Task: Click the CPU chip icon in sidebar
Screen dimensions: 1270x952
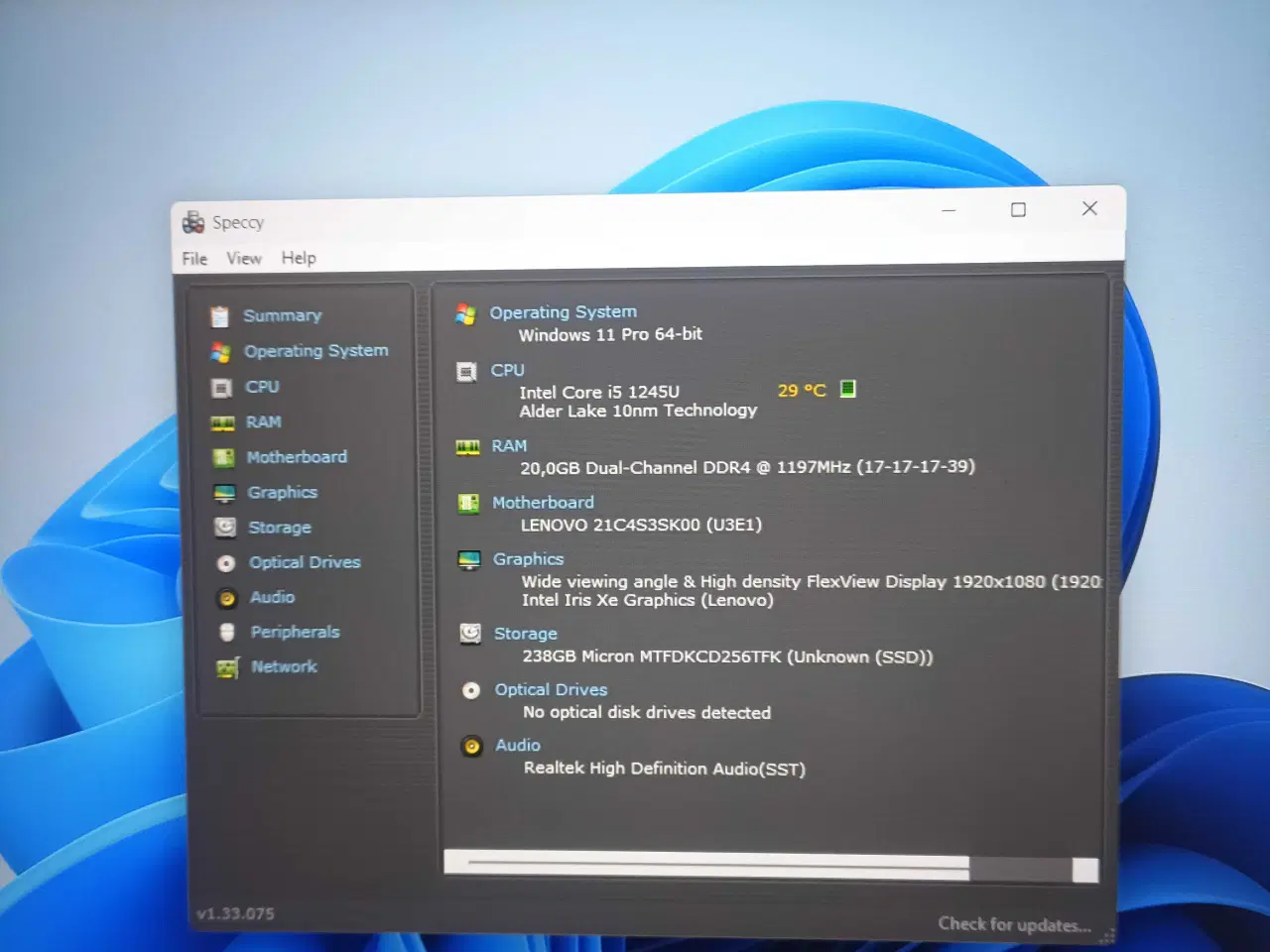Action: (x=221, y=388)
